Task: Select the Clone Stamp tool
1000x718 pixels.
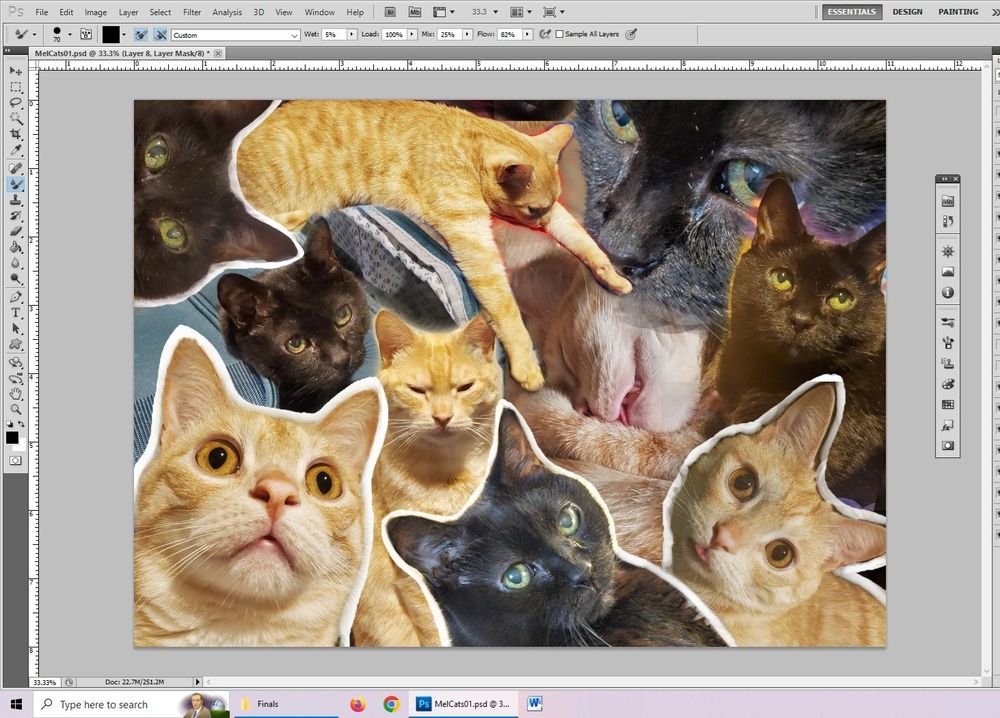Action: [x=15, y=200]
